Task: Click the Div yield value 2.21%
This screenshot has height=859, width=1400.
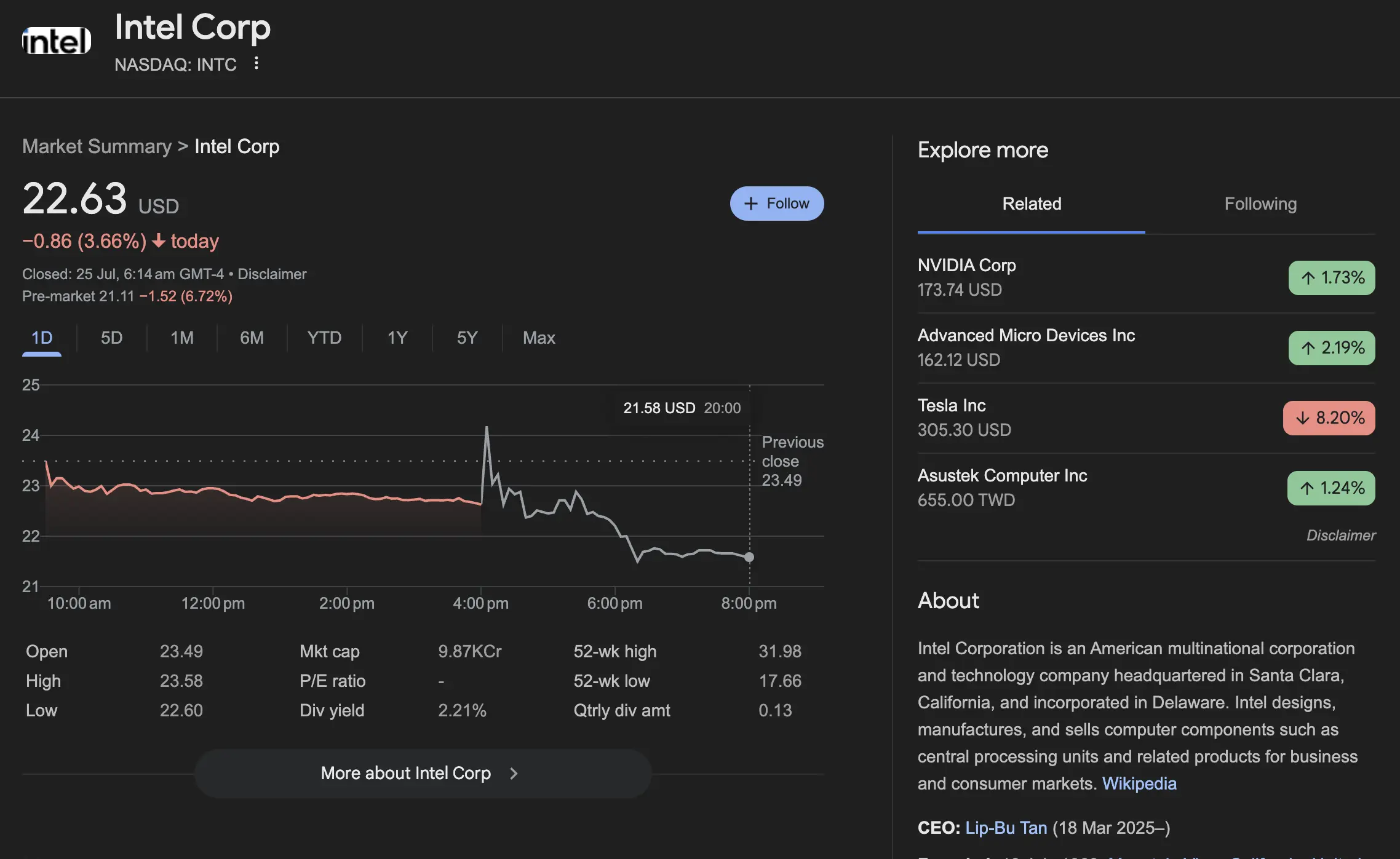Action: (x=462, y=710)
